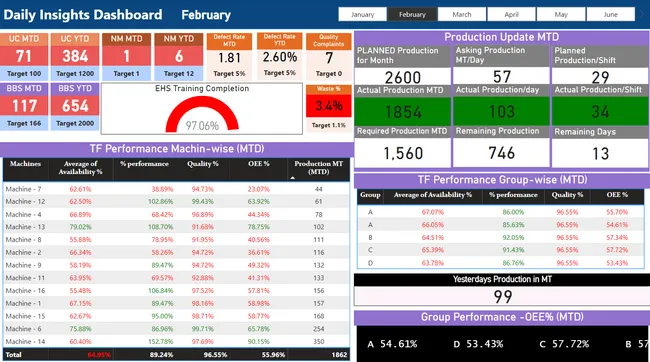Click Group C row in group-wise table
This screenshot has width=650, height=362.
point(501,250)
